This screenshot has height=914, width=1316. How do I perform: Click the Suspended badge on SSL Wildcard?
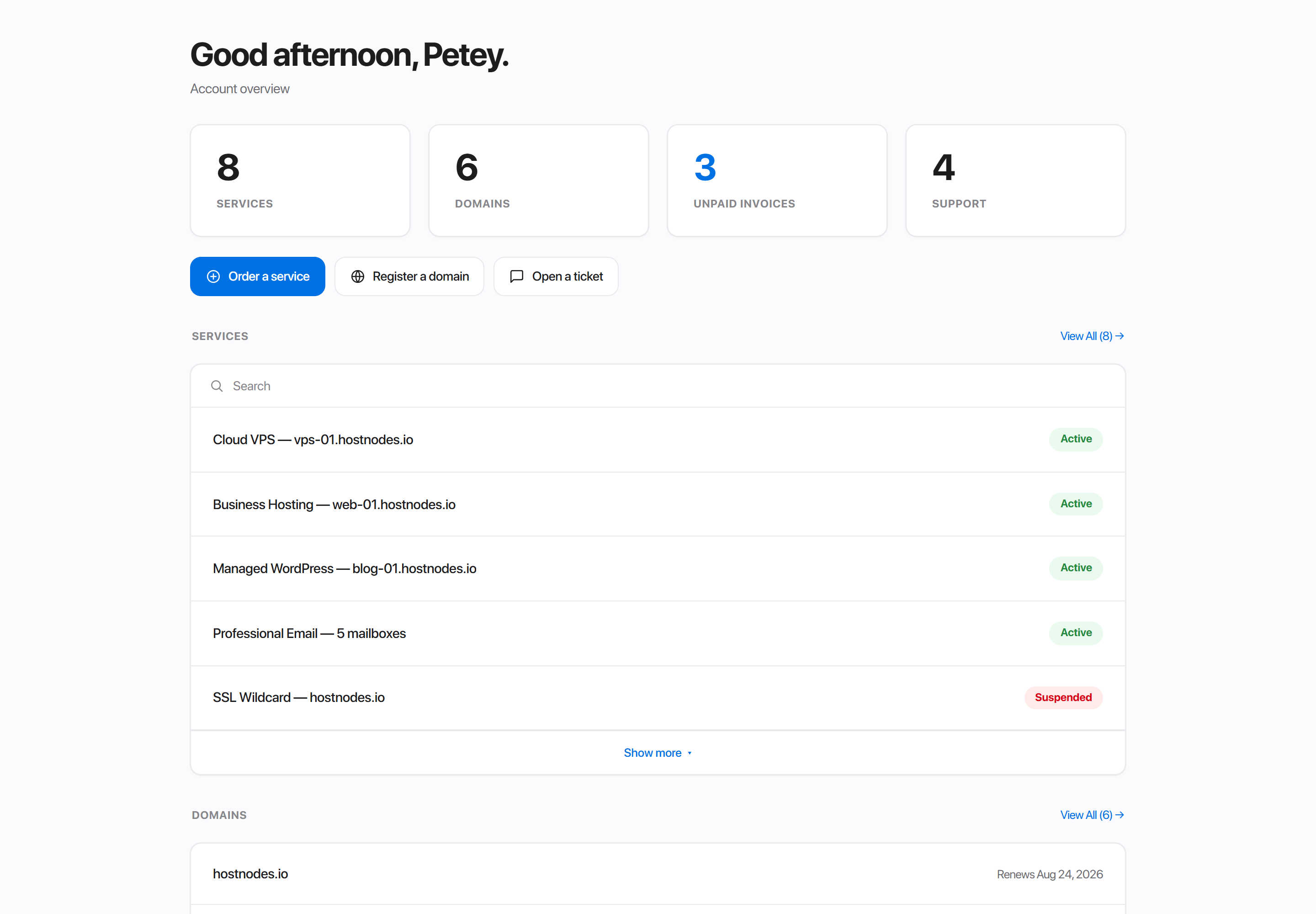click(x=1063, y=697)
